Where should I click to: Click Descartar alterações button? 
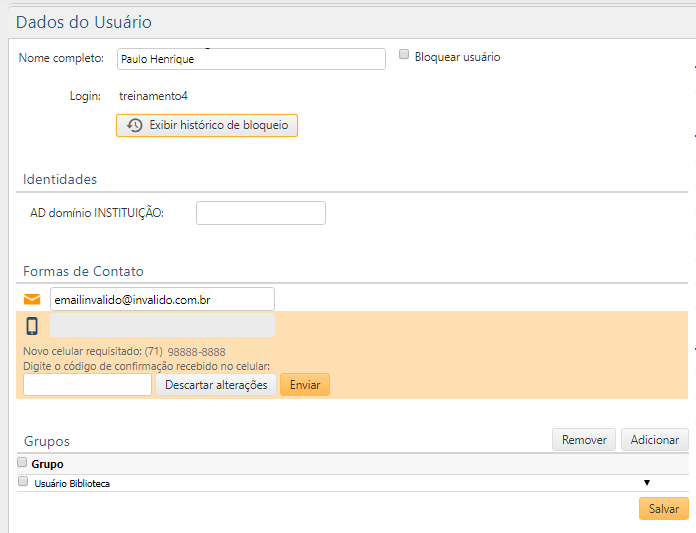point(216,385)
